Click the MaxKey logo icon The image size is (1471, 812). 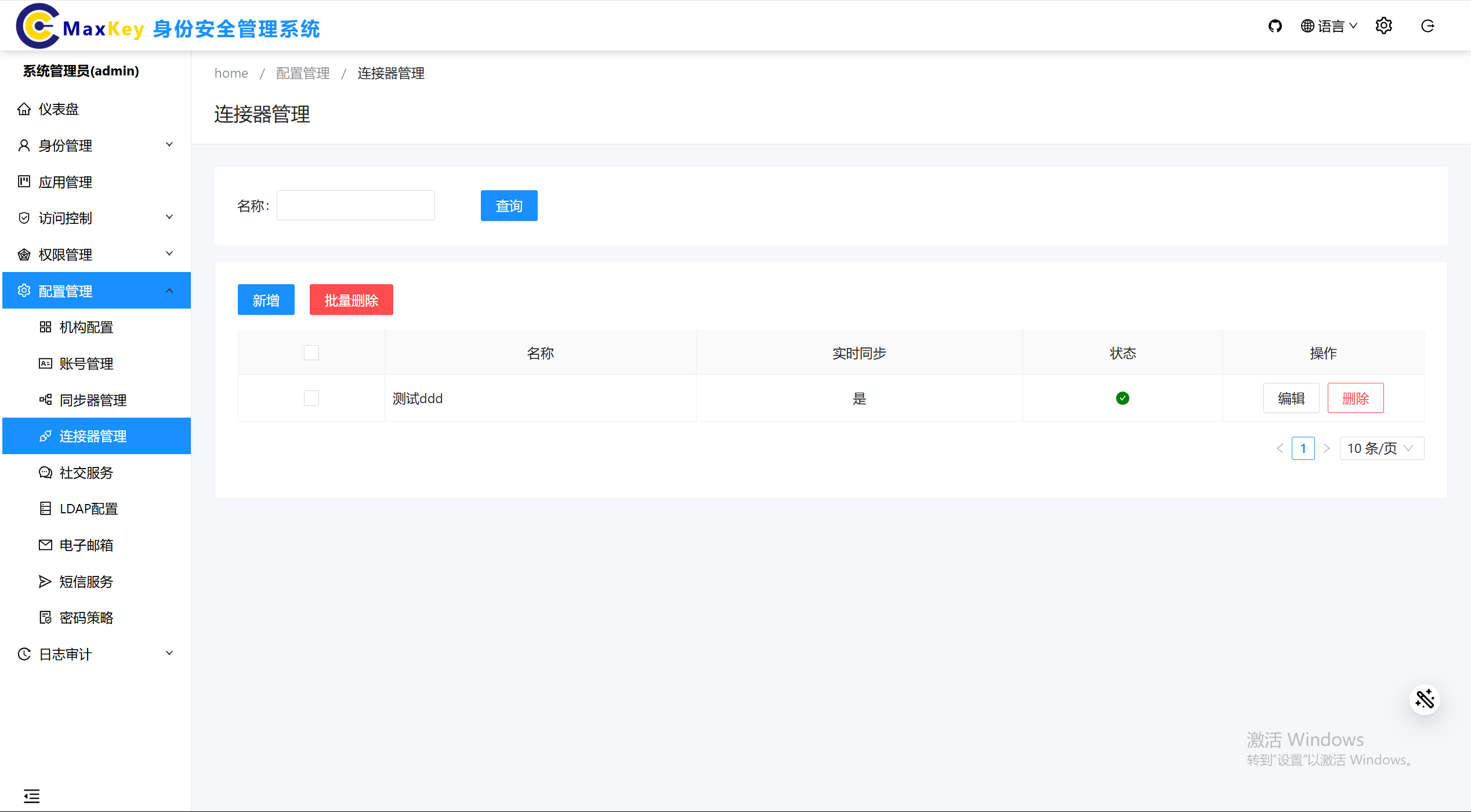(37, 26)
